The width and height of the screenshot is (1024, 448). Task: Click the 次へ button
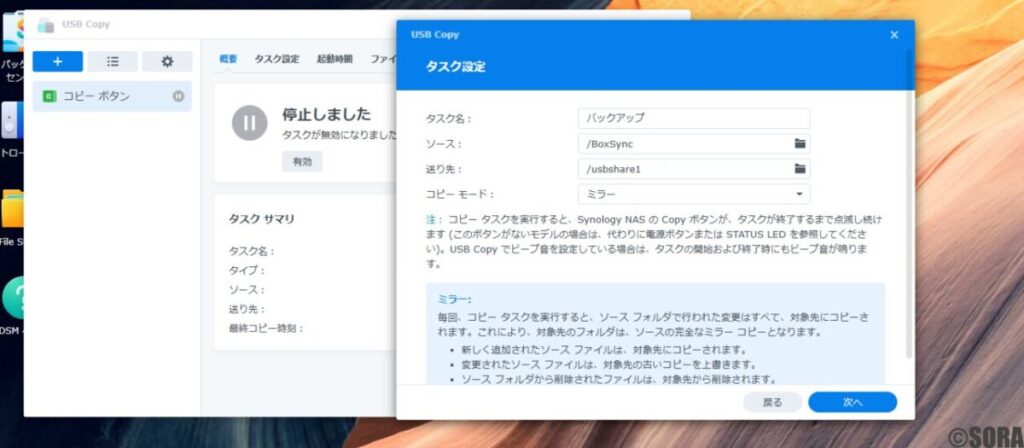[x=852, y=402]
